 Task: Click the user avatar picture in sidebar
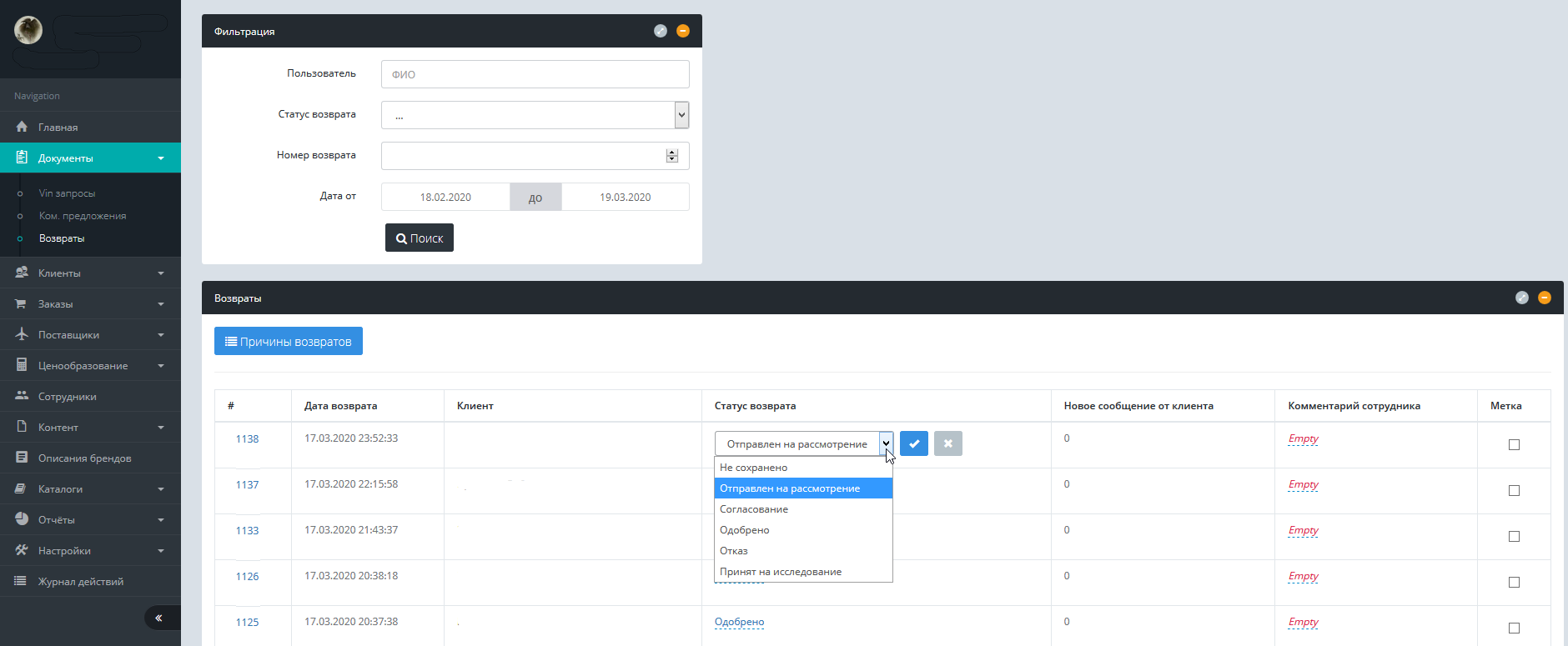point(28,31)
